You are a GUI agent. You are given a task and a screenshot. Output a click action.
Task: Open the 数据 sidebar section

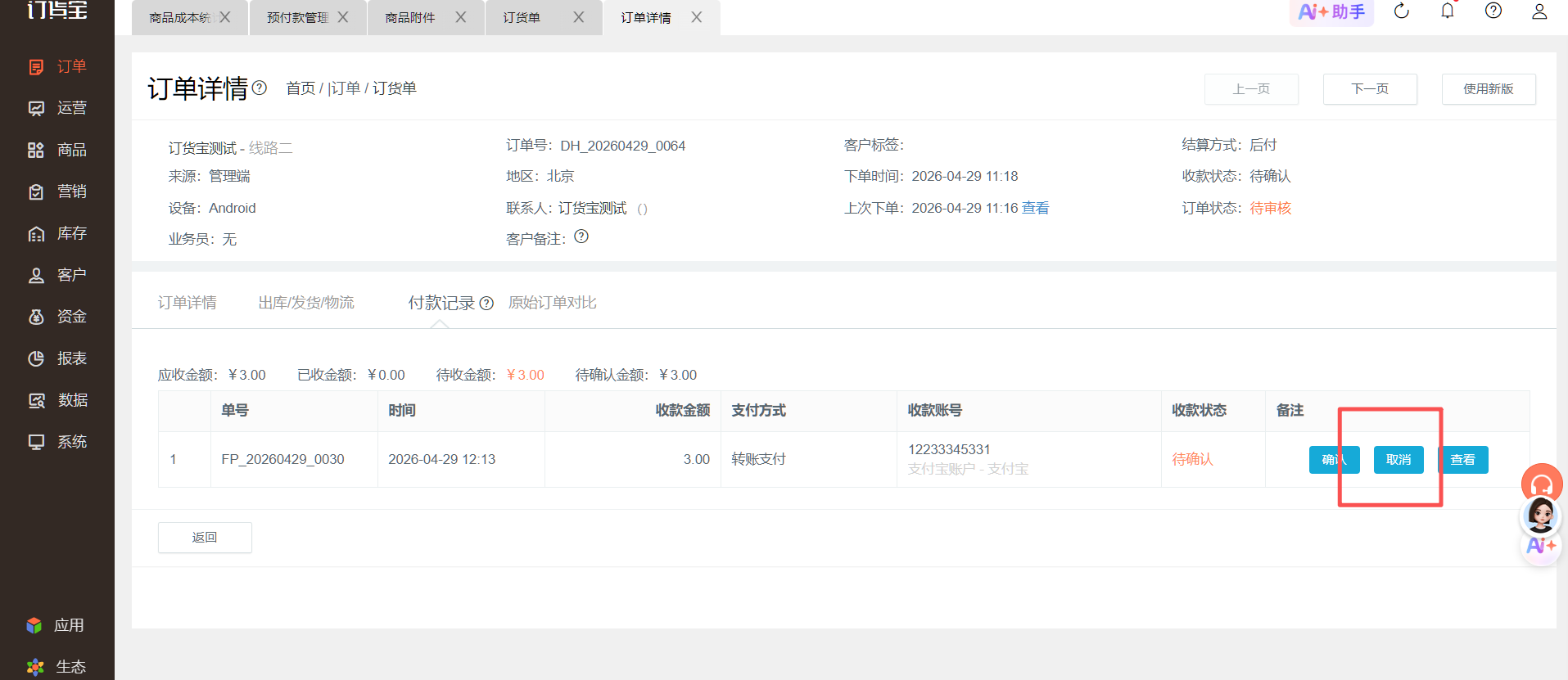pos(57,400)
